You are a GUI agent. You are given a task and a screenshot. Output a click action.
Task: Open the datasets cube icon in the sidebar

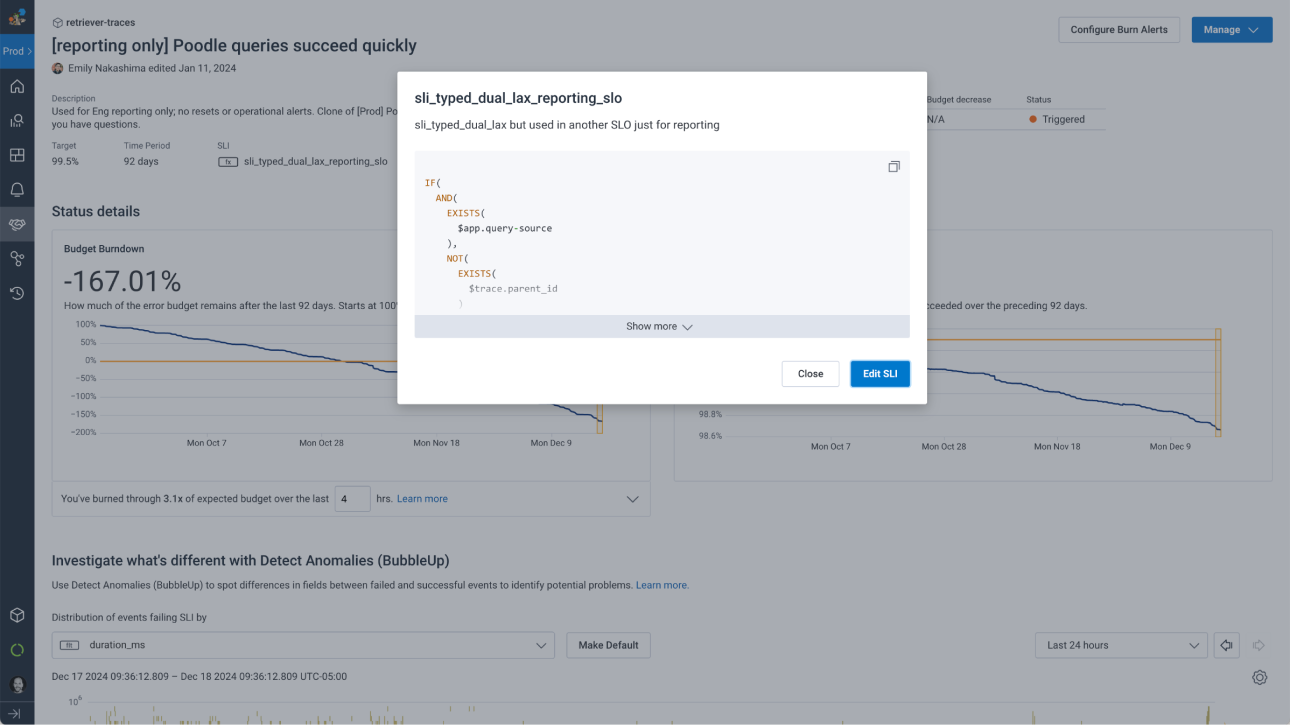coord(17,615)
